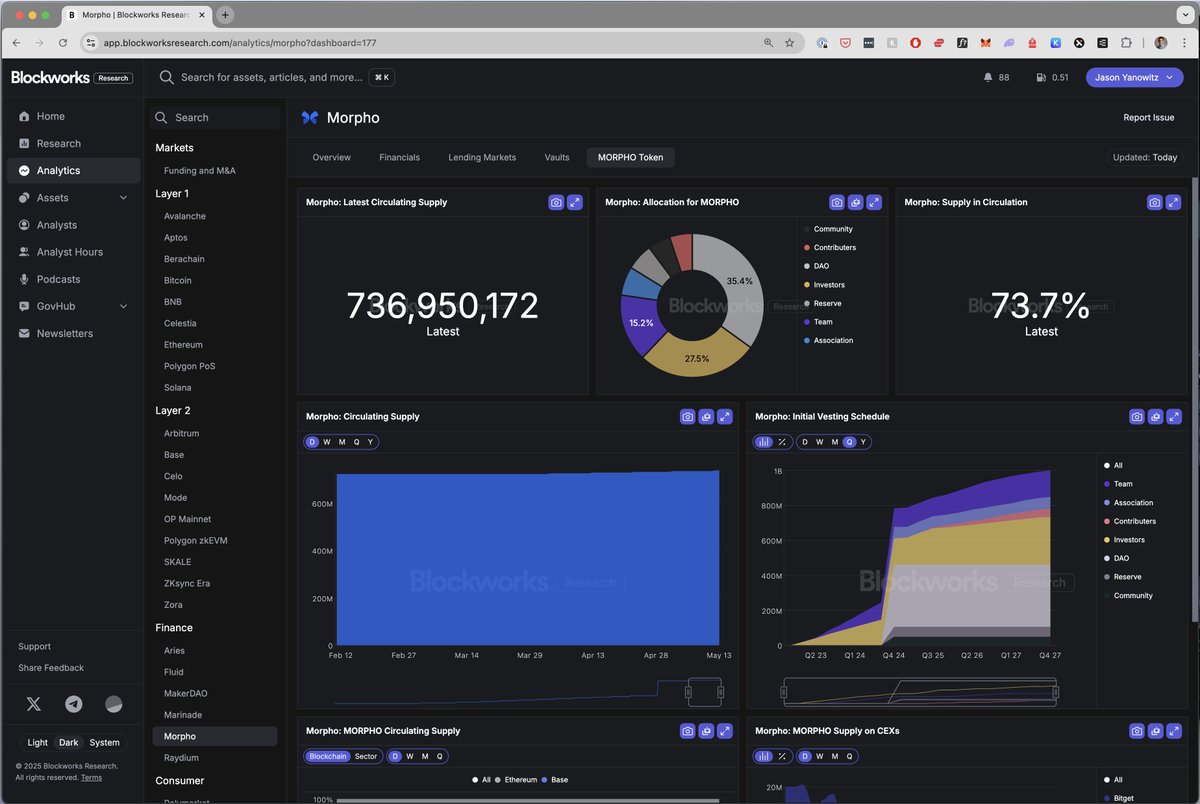Select Y interval on Morpho: Circulating Supply chart

click(x=370, y=442)
